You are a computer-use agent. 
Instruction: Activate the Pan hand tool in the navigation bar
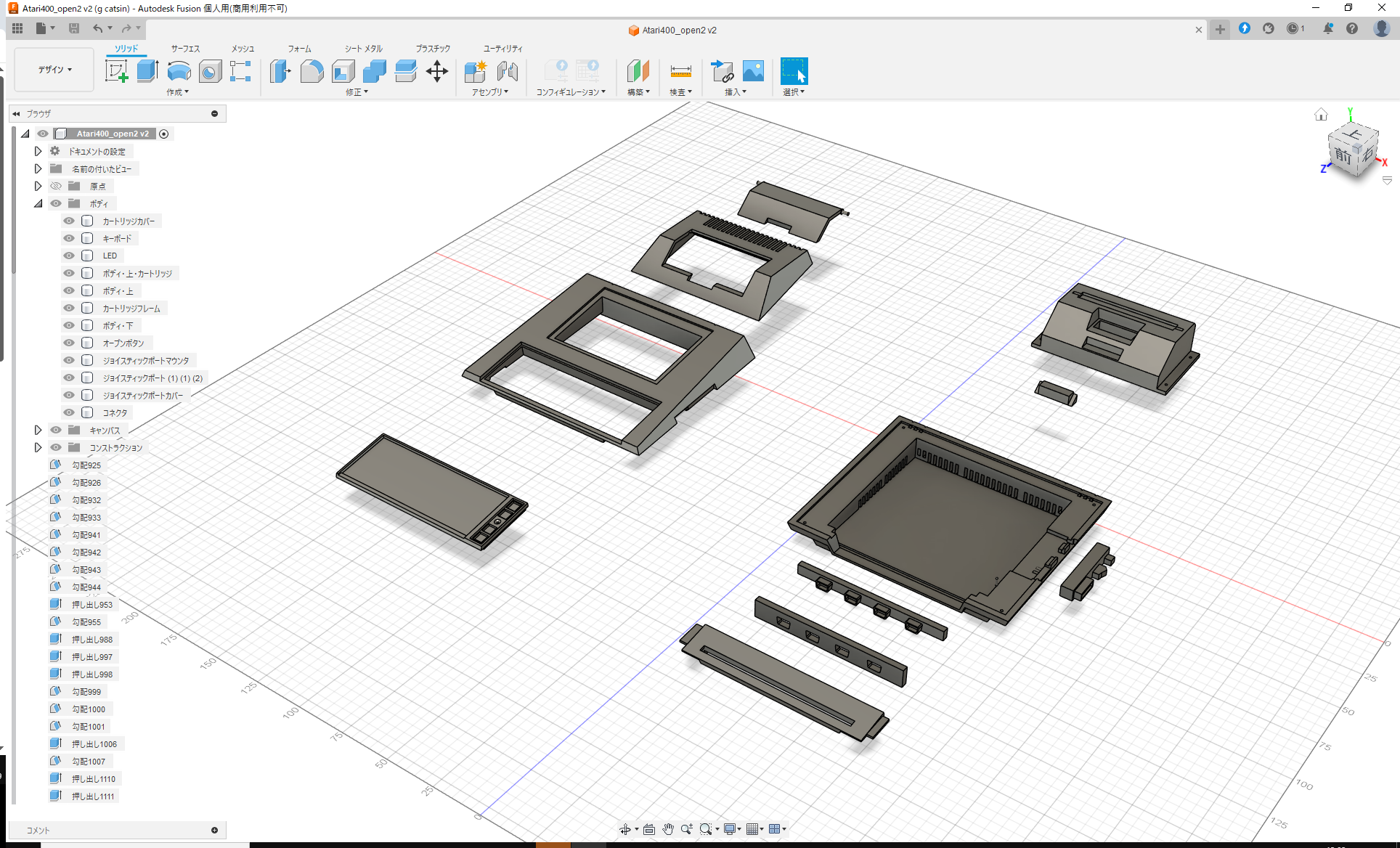pos(667,828)
